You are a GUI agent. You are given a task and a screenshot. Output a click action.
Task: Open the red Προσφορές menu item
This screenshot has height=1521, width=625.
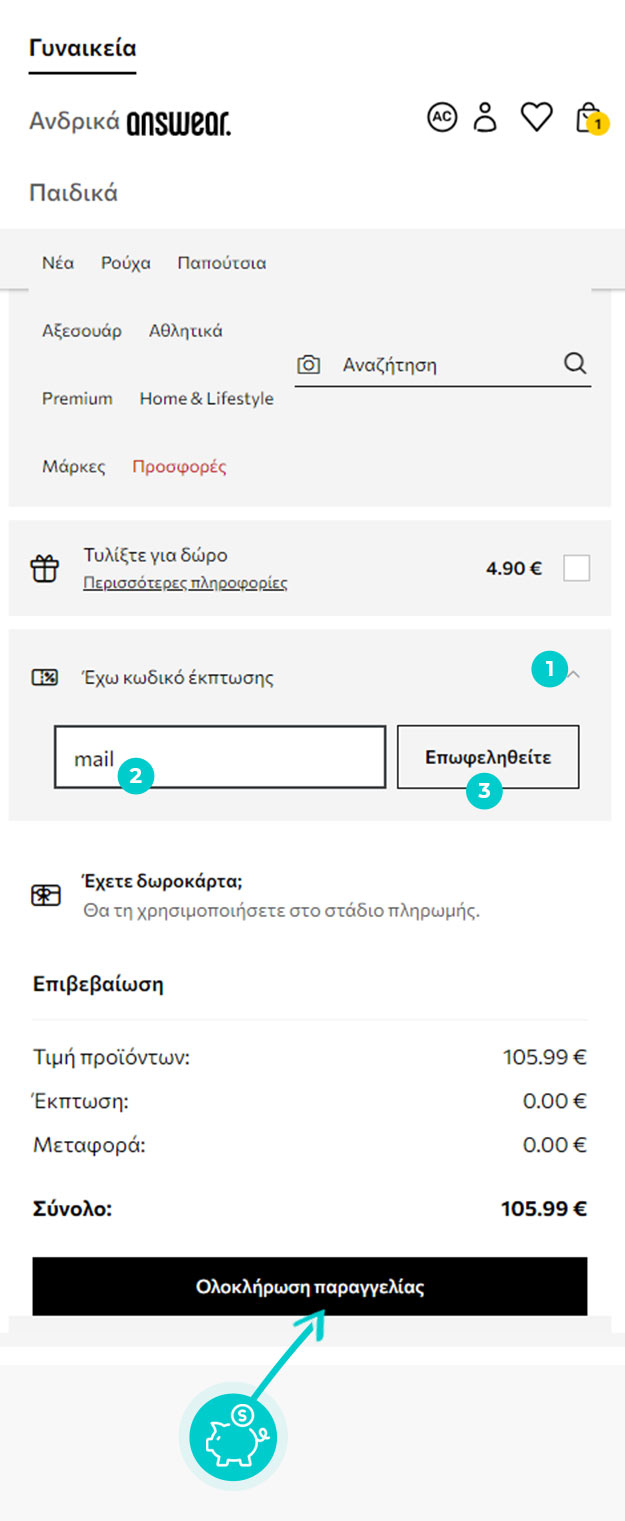coord(179,467)
